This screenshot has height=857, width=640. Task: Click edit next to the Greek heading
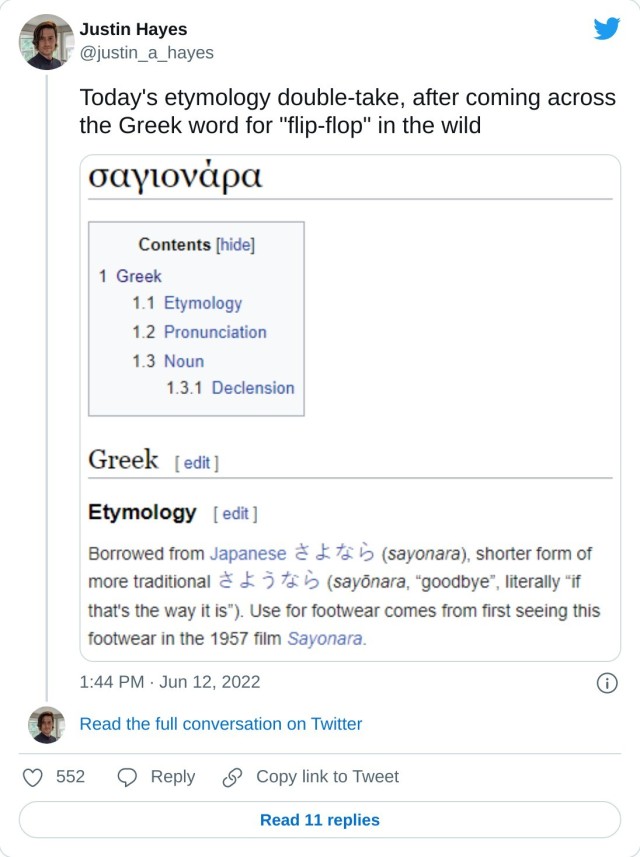pos(198,462)
